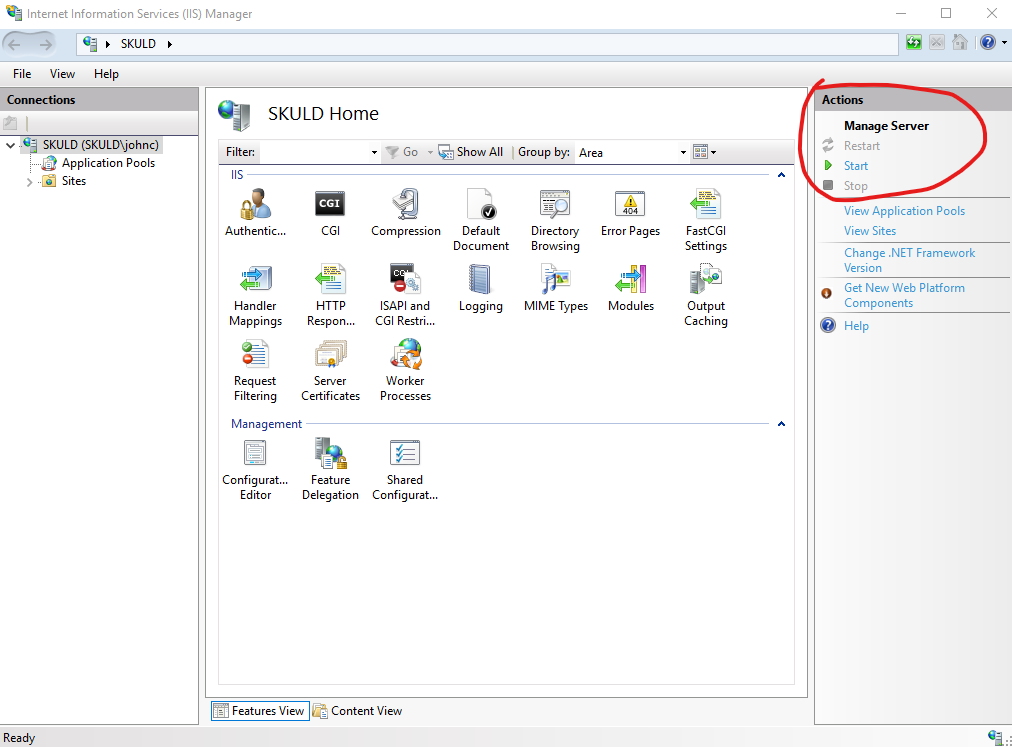Click the stop loading toolbar icon
1012x747 pixels.
pos(936,43)
